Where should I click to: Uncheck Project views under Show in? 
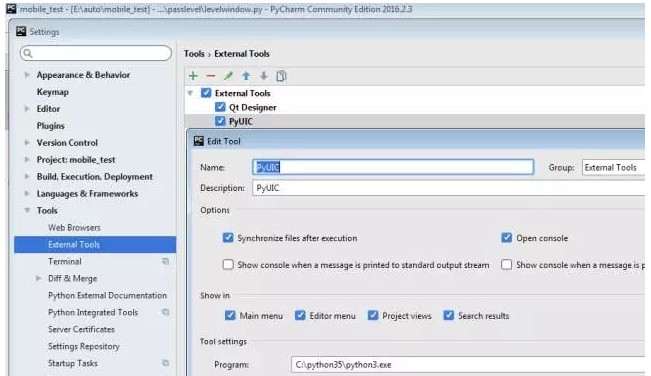[373, 315]
